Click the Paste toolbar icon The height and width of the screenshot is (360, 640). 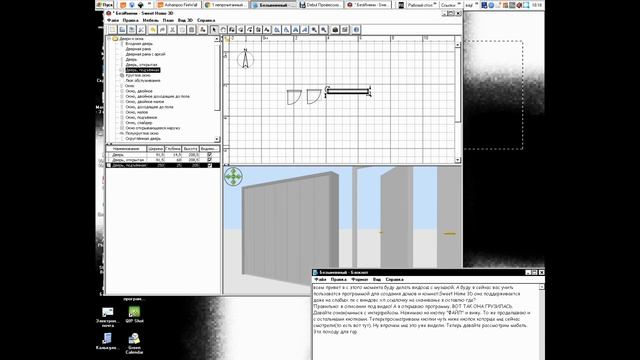click(191, 30)
